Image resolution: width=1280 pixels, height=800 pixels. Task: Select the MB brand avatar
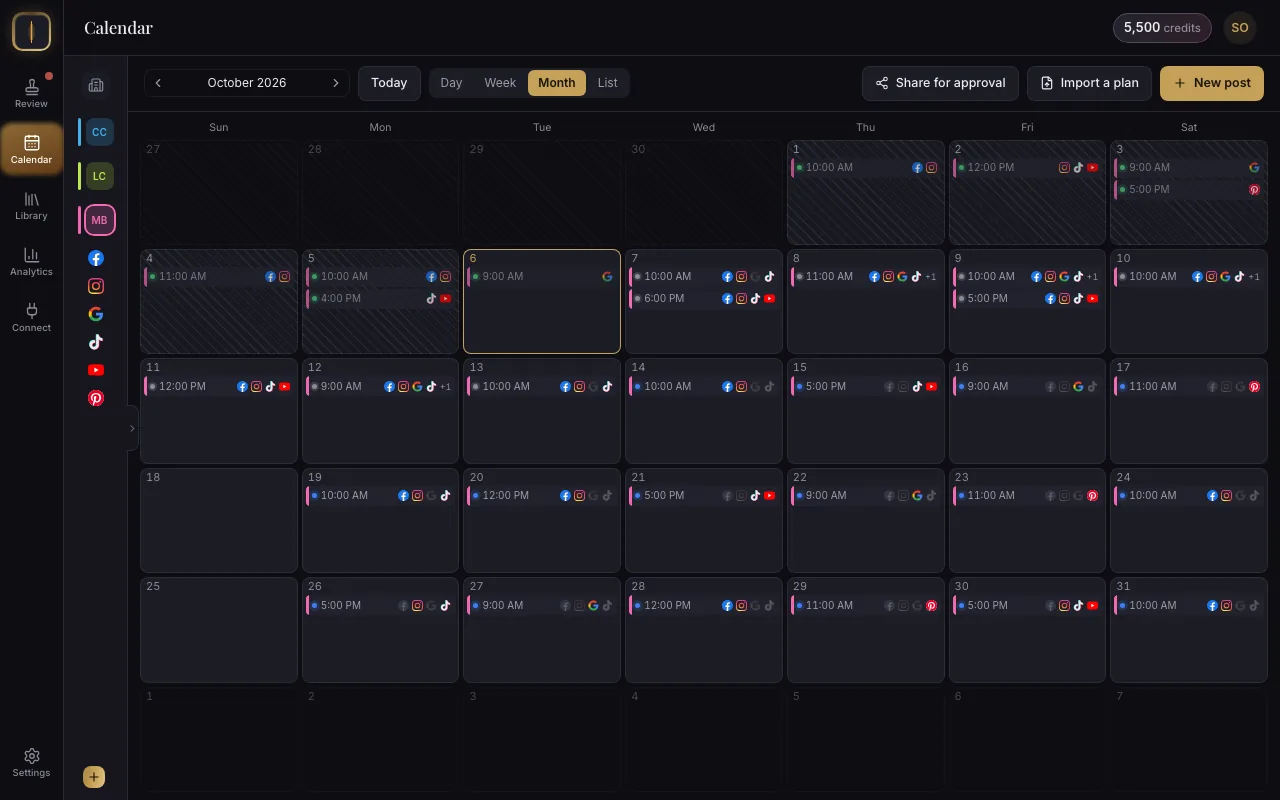[x=99, y=220]
